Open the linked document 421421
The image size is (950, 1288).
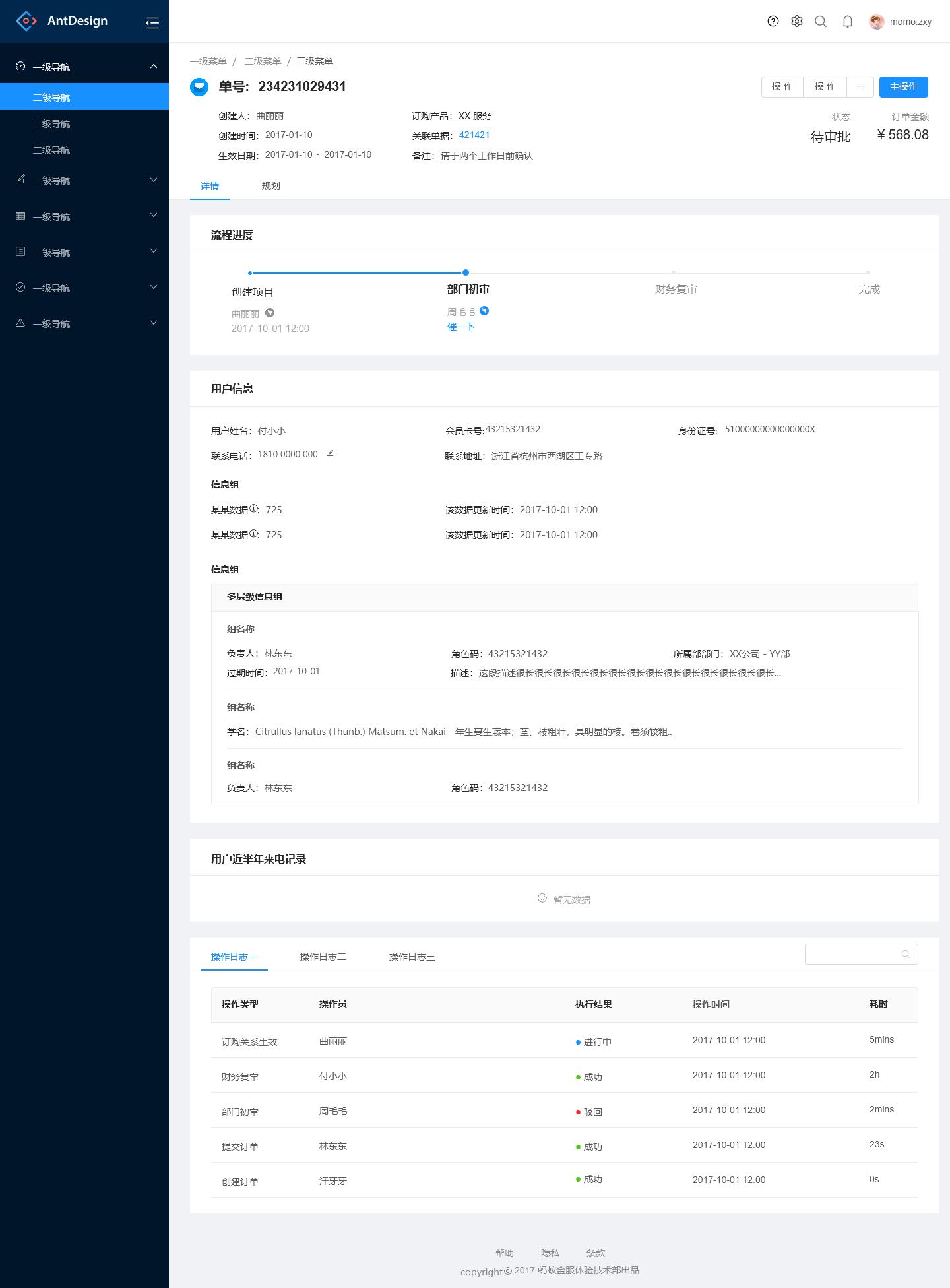click(474, 135)
